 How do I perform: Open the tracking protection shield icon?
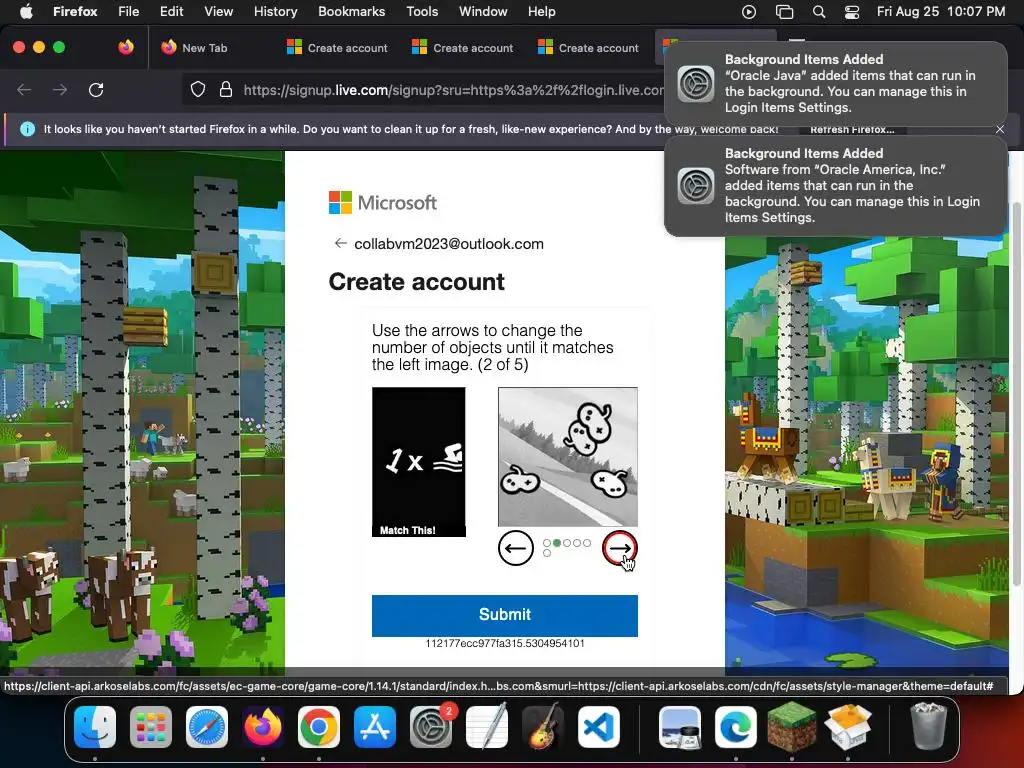click(198, 89)
